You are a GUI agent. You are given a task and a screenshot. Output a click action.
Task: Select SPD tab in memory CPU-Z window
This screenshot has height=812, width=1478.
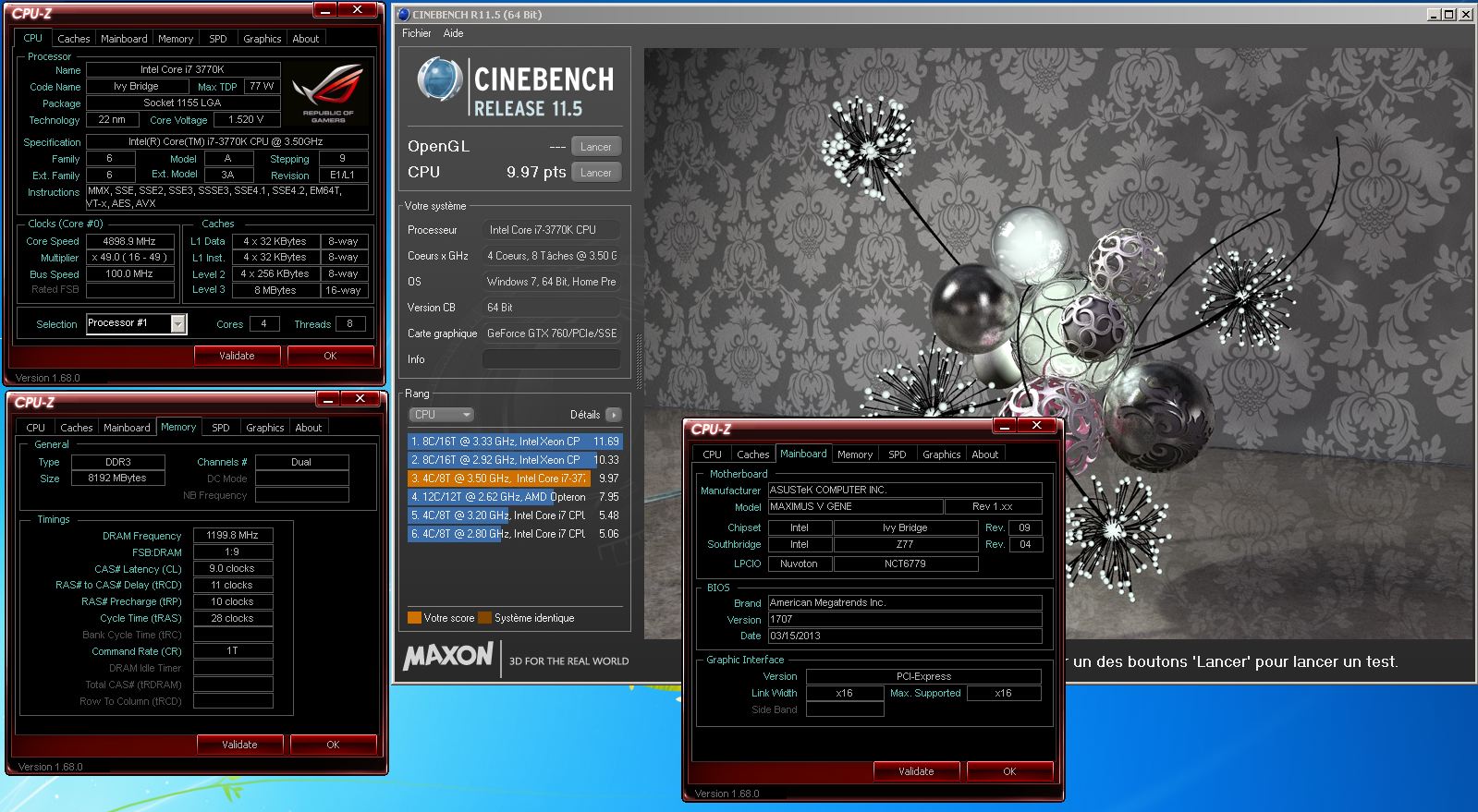point(221,428)
